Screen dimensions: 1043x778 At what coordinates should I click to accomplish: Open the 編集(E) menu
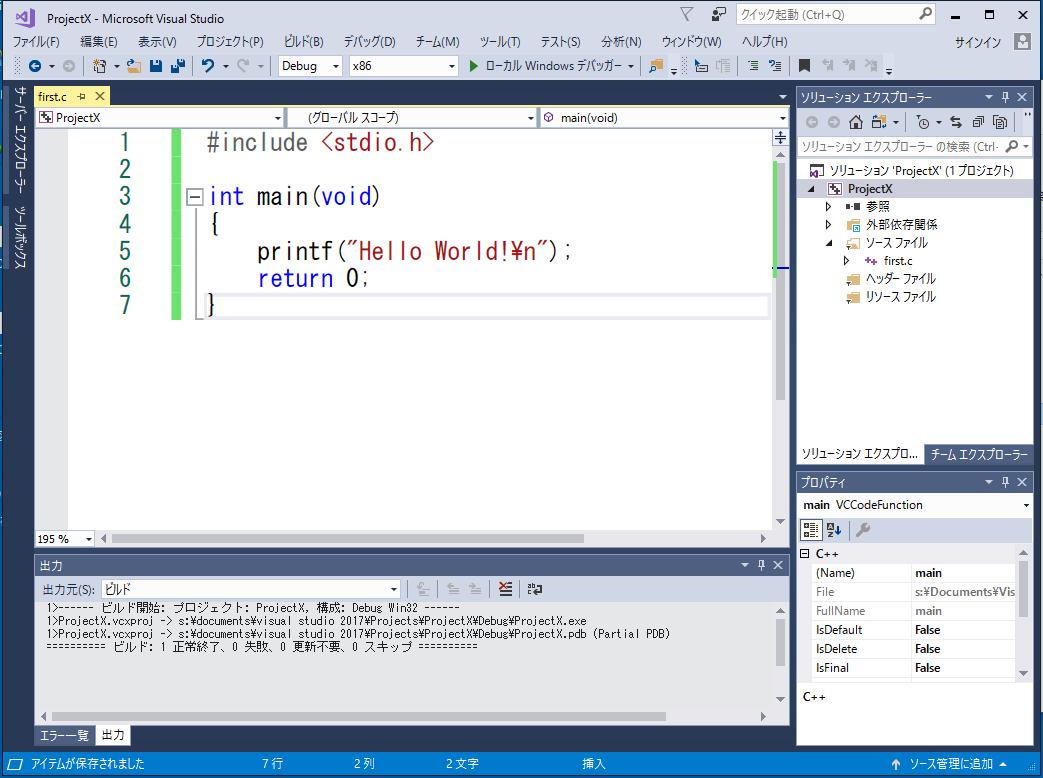coord(98,42)
